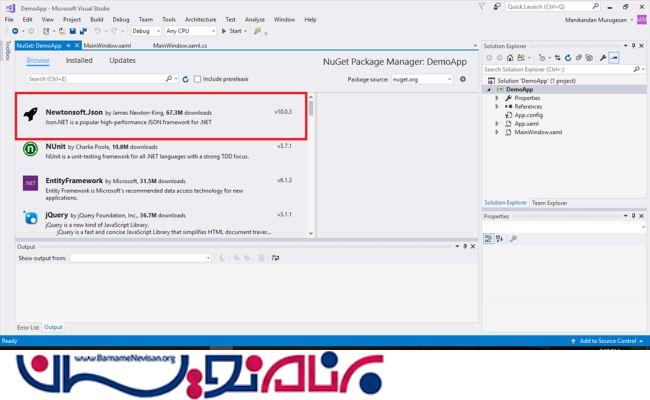The height and width of the screenshot is (400, 650).
Task: Open the Build menu
Action: (x=97, y=19)
